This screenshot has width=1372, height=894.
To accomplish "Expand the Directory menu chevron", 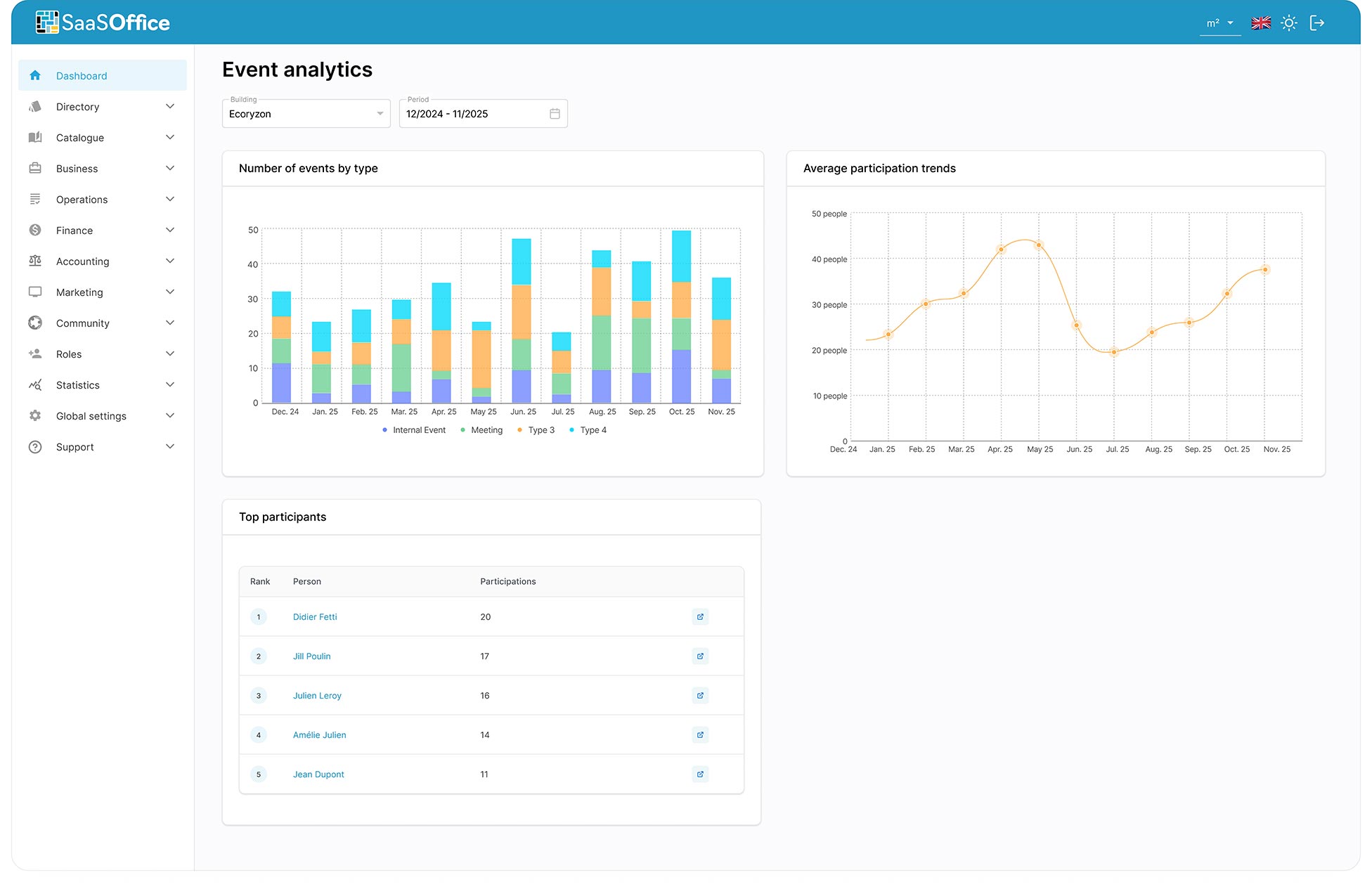I will (x=170, y=106).
